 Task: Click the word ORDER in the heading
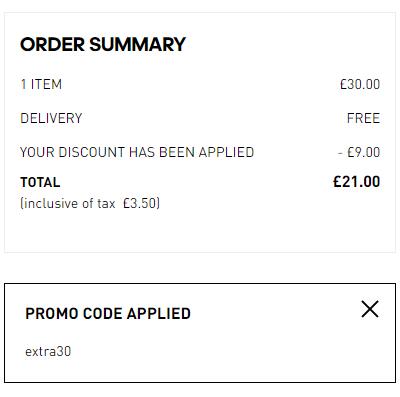pyautogui.click(x=52, y=44)
